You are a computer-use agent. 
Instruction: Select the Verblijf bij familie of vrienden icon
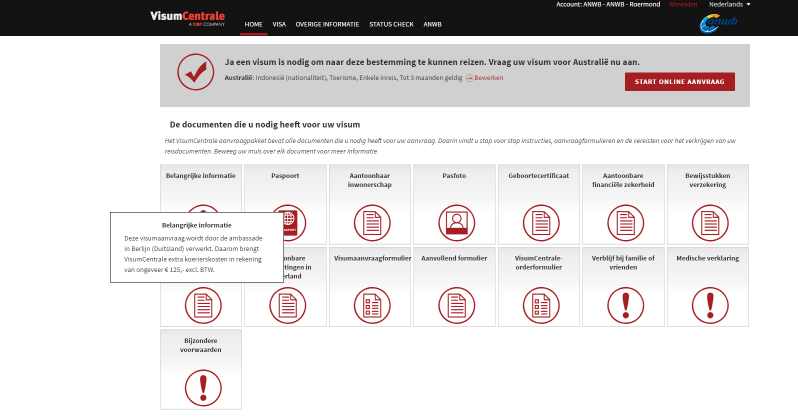624,302
